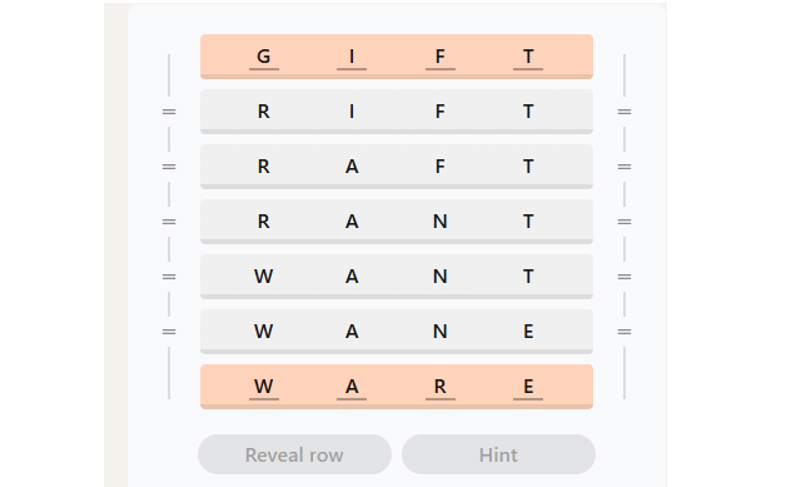The height and width of the screenshot is (487, 785).
Task: Click the underlined letter T in GIFT row
Action: (x=528, y=57)
